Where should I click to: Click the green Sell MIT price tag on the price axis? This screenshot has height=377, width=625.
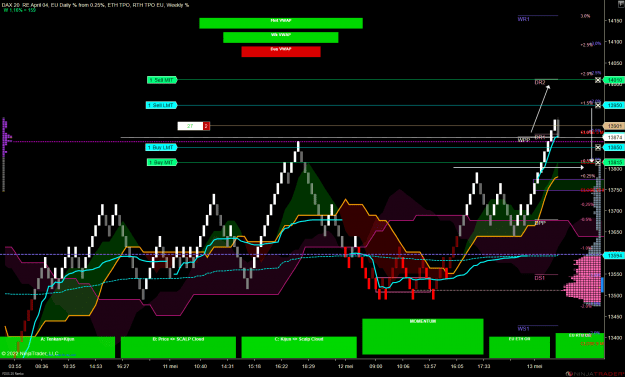point(614,80)
